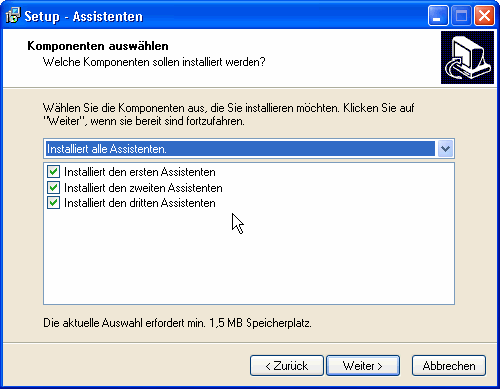Uncheck Installiert den ersten Assistenten
The image size is (500, 389).
tap(53, 172)
